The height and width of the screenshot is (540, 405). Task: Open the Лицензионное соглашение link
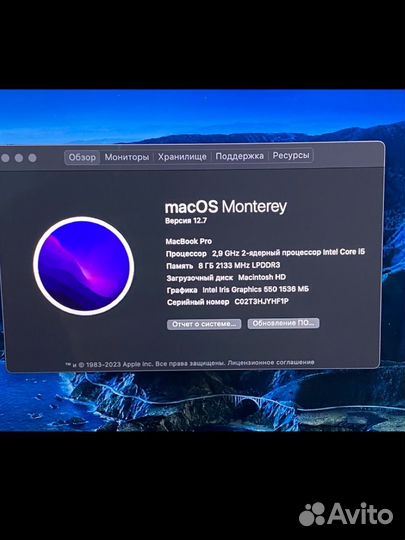[271, 362]
